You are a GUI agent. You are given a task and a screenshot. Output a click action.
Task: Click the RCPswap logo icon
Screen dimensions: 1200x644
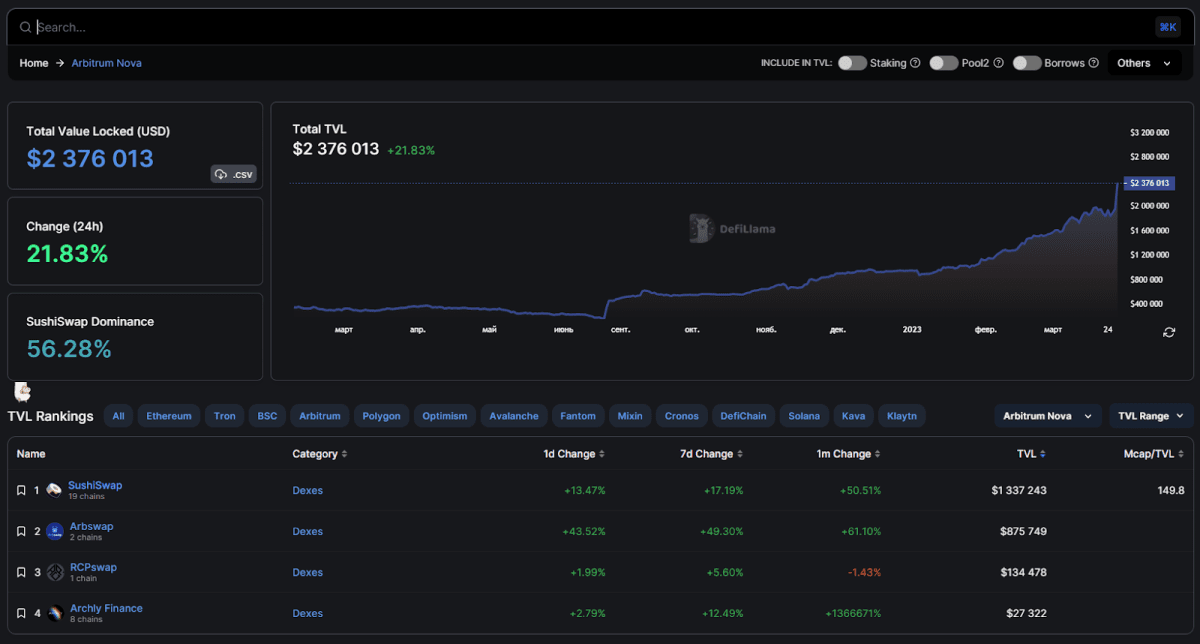[54, 572]
